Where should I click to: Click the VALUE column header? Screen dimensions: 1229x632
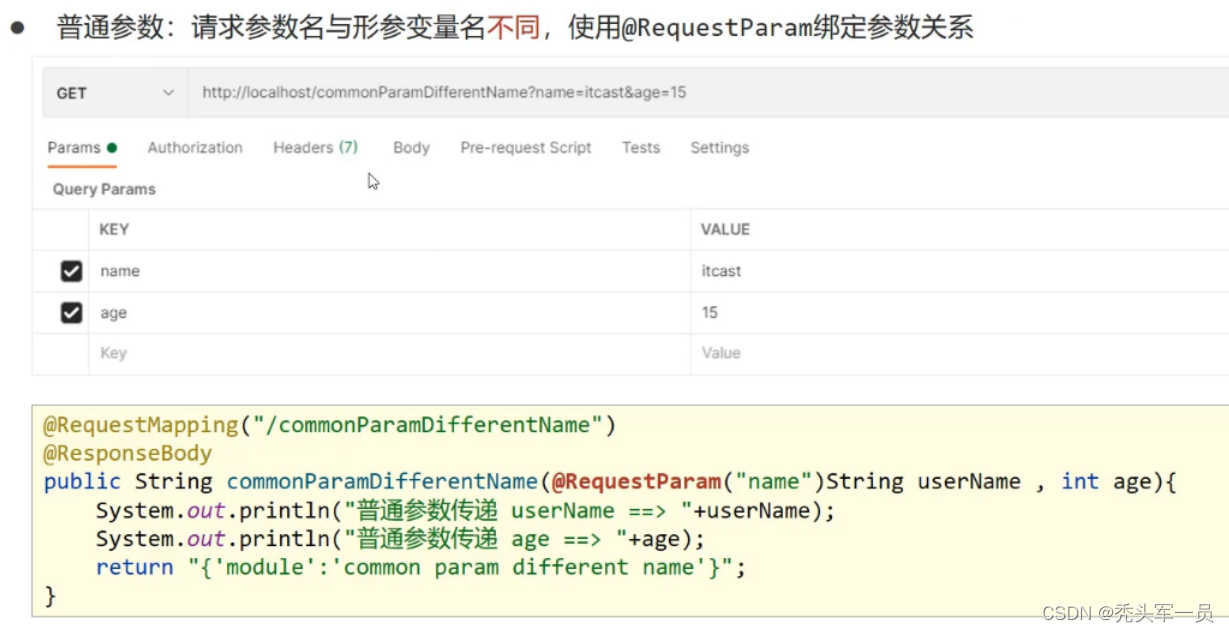tap(725, 229)
